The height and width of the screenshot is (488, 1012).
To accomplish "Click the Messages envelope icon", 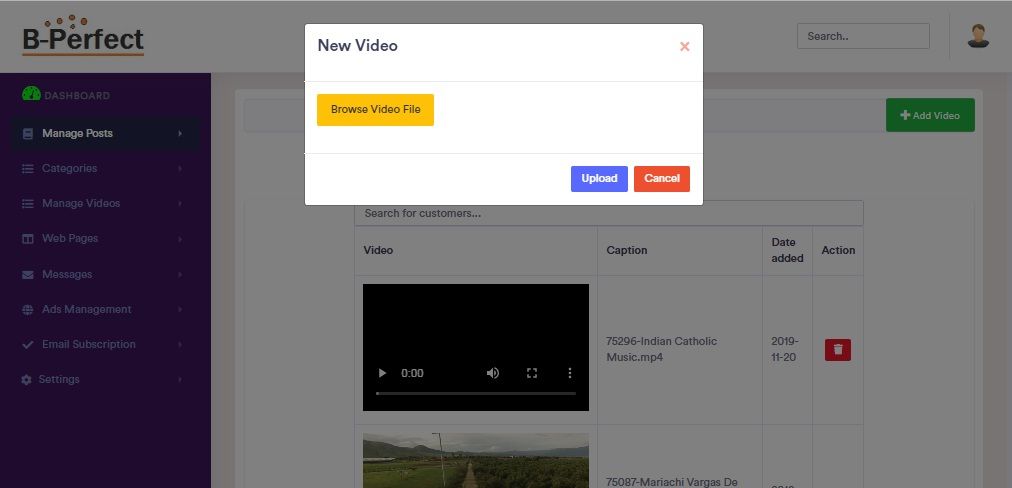I will point(28,275).
